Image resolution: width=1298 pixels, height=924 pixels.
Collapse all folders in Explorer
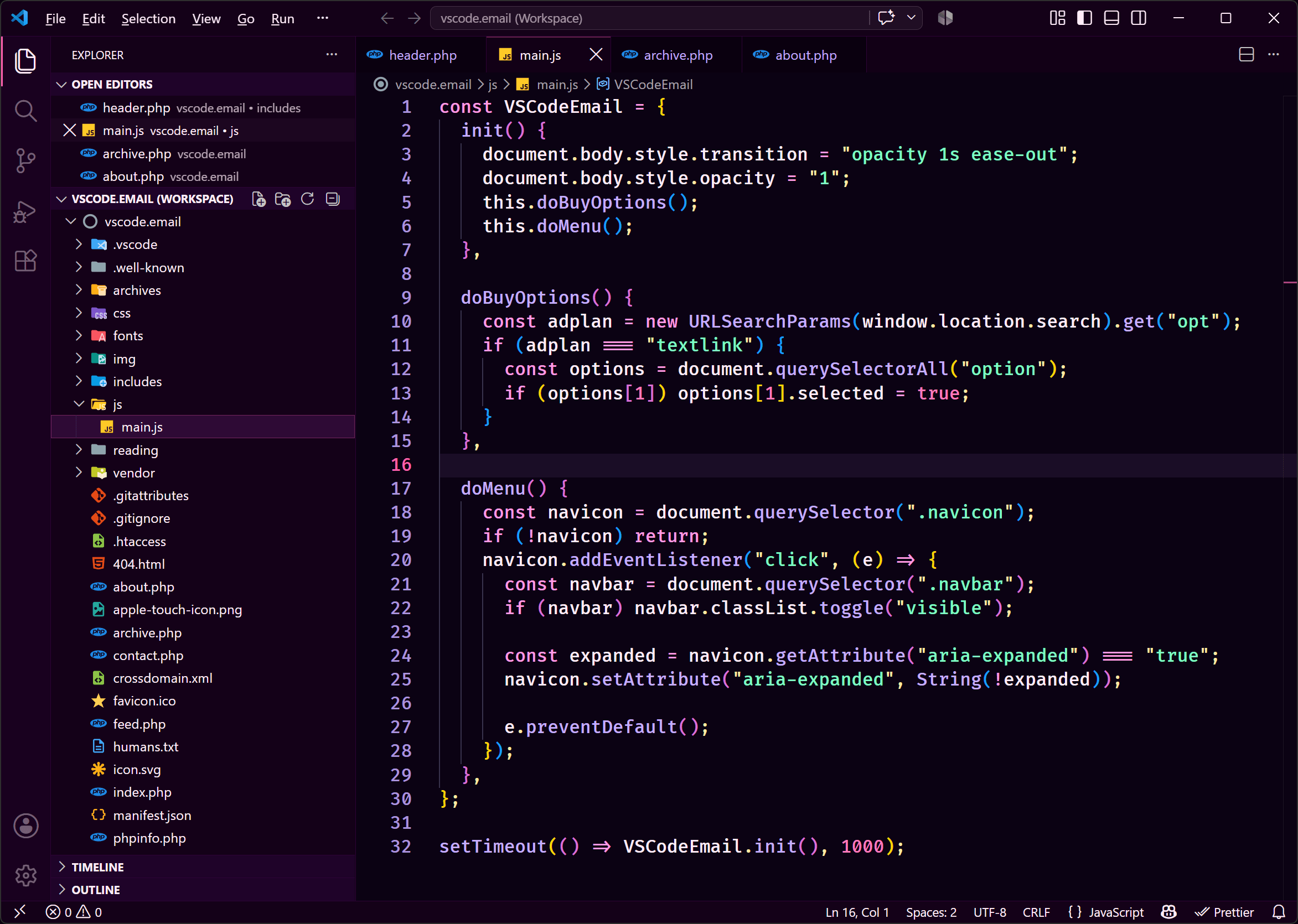click(x=333, y=199)
